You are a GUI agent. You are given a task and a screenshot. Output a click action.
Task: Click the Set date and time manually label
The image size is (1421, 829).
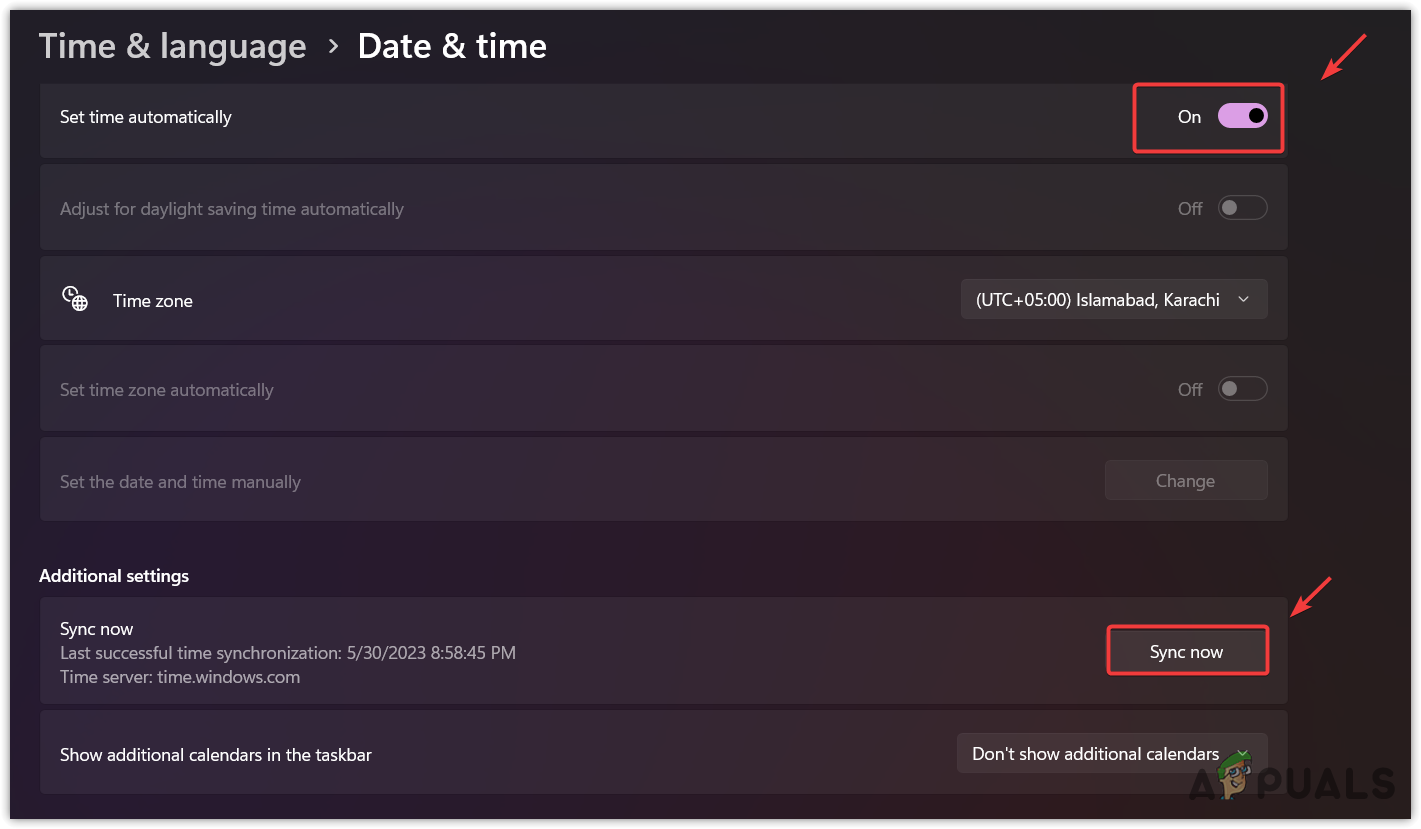(180, 482)
